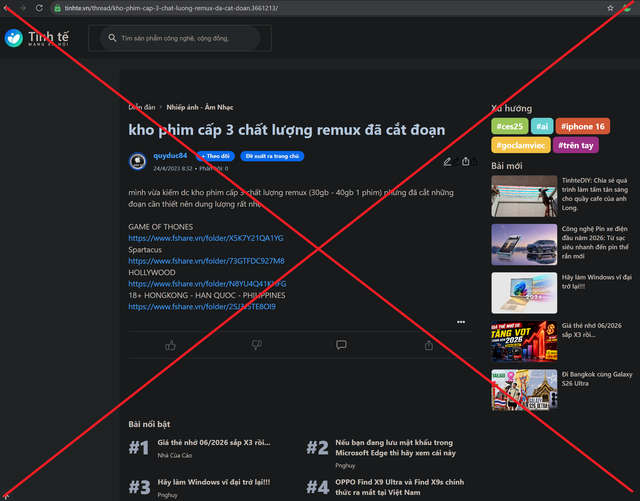The width and height of the screenshot is (640, 501).
Task: Open TinhteDIY article title in sidebar
Action: pos(595,194)
